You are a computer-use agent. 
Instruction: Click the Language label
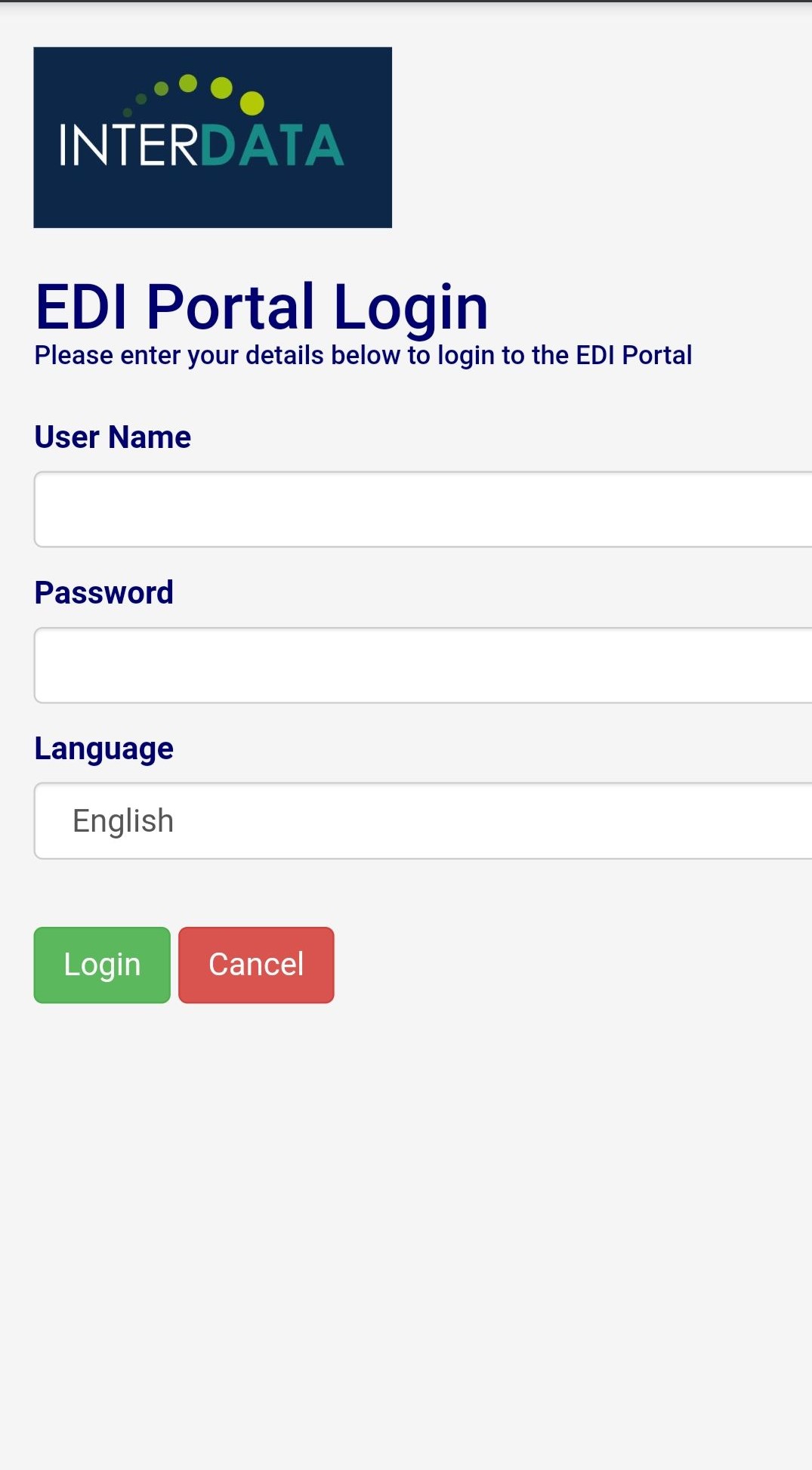104,749
